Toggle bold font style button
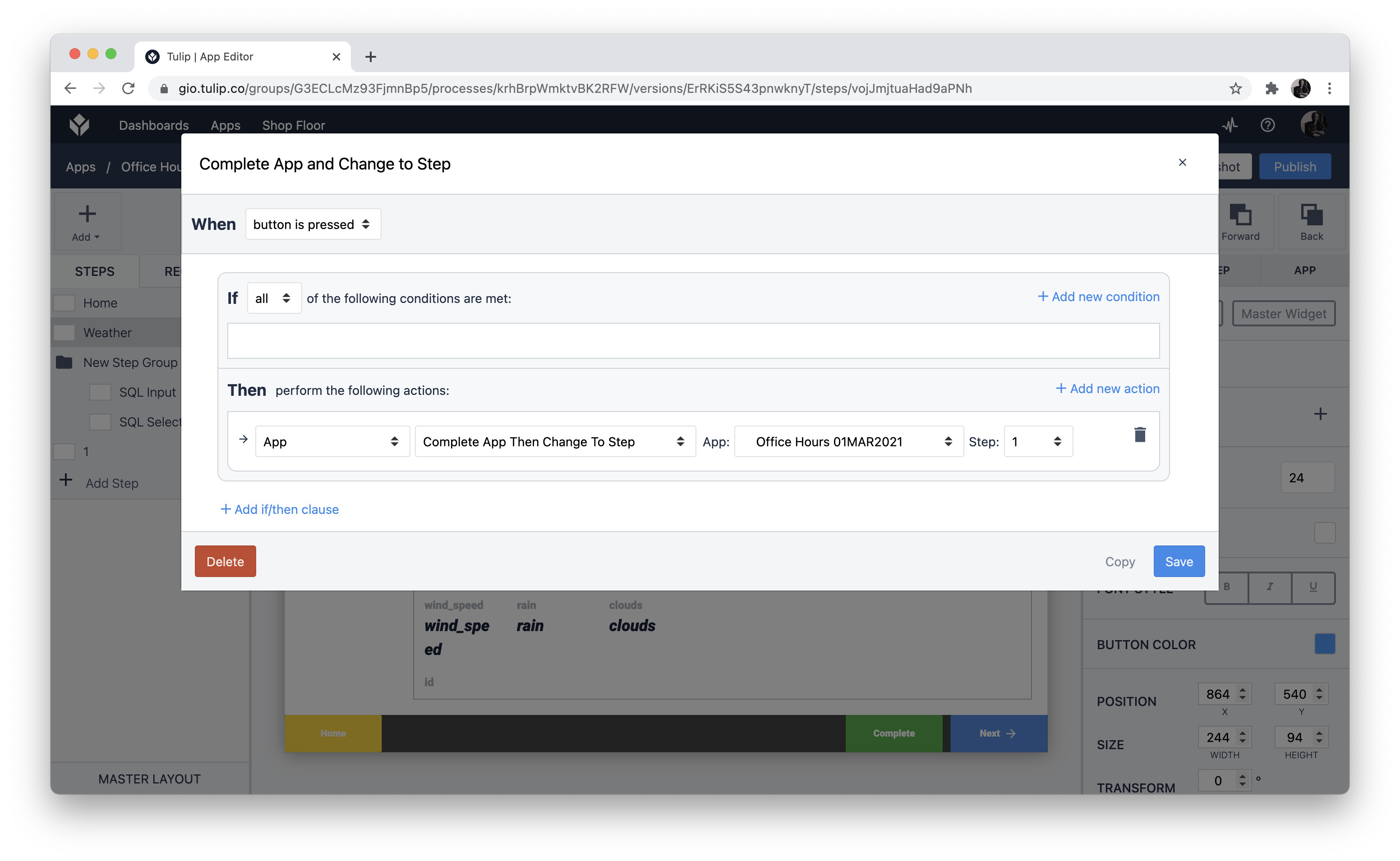This screenshot has height=861, width=1400. [1226, 587]
